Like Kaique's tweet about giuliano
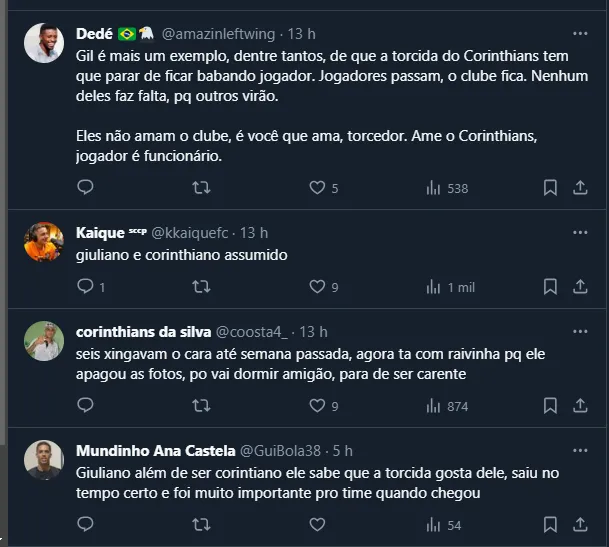The image size is (609, 547). point(317,287)
